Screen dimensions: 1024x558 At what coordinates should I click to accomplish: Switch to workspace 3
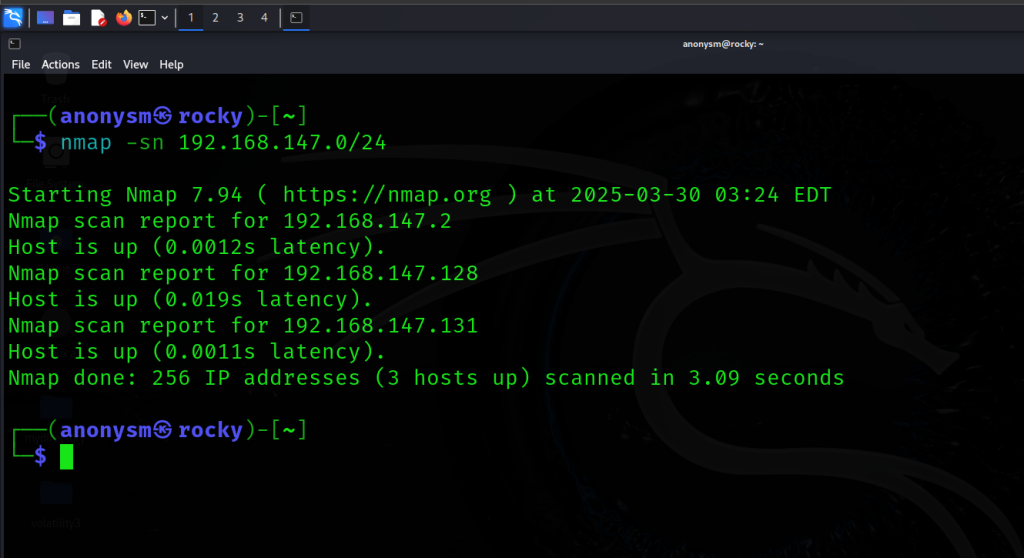point(240,18)
